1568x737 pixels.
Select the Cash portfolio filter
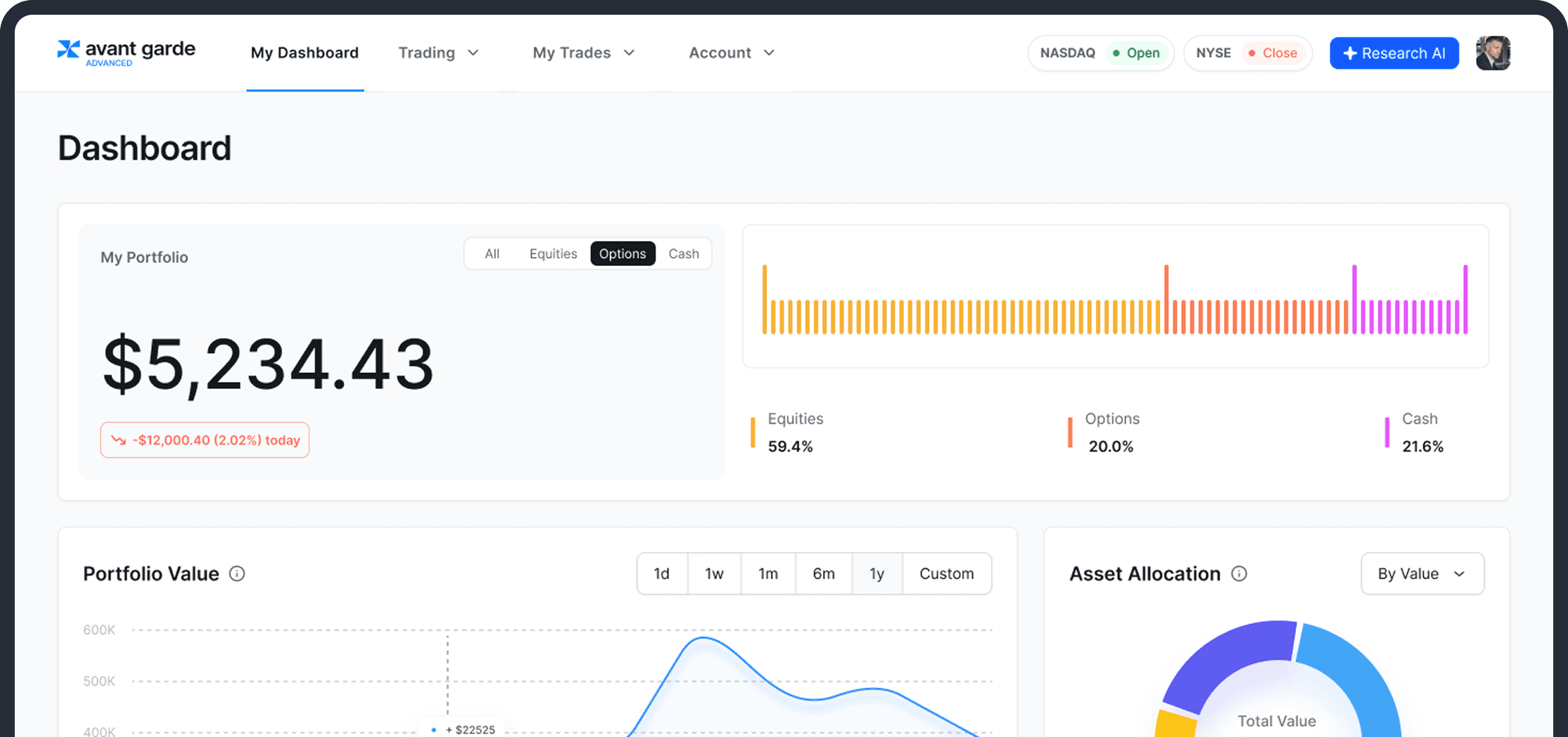[683, 254]
